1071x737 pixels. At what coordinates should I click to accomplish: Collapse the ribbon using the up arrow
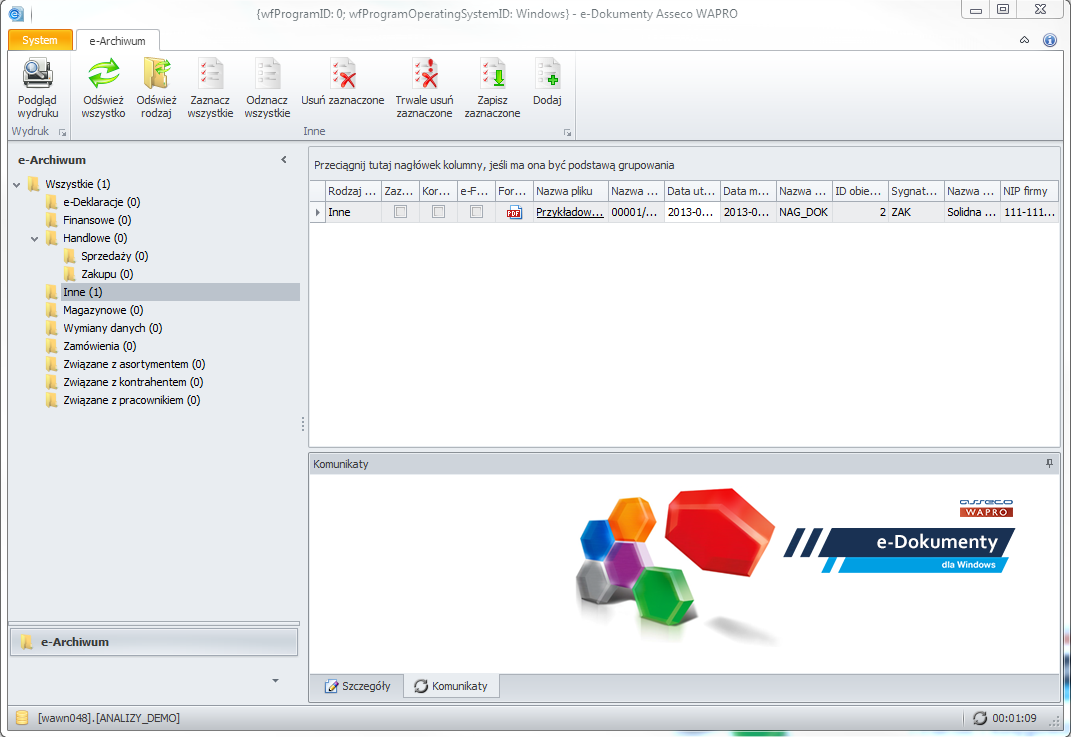point(1025,40)
